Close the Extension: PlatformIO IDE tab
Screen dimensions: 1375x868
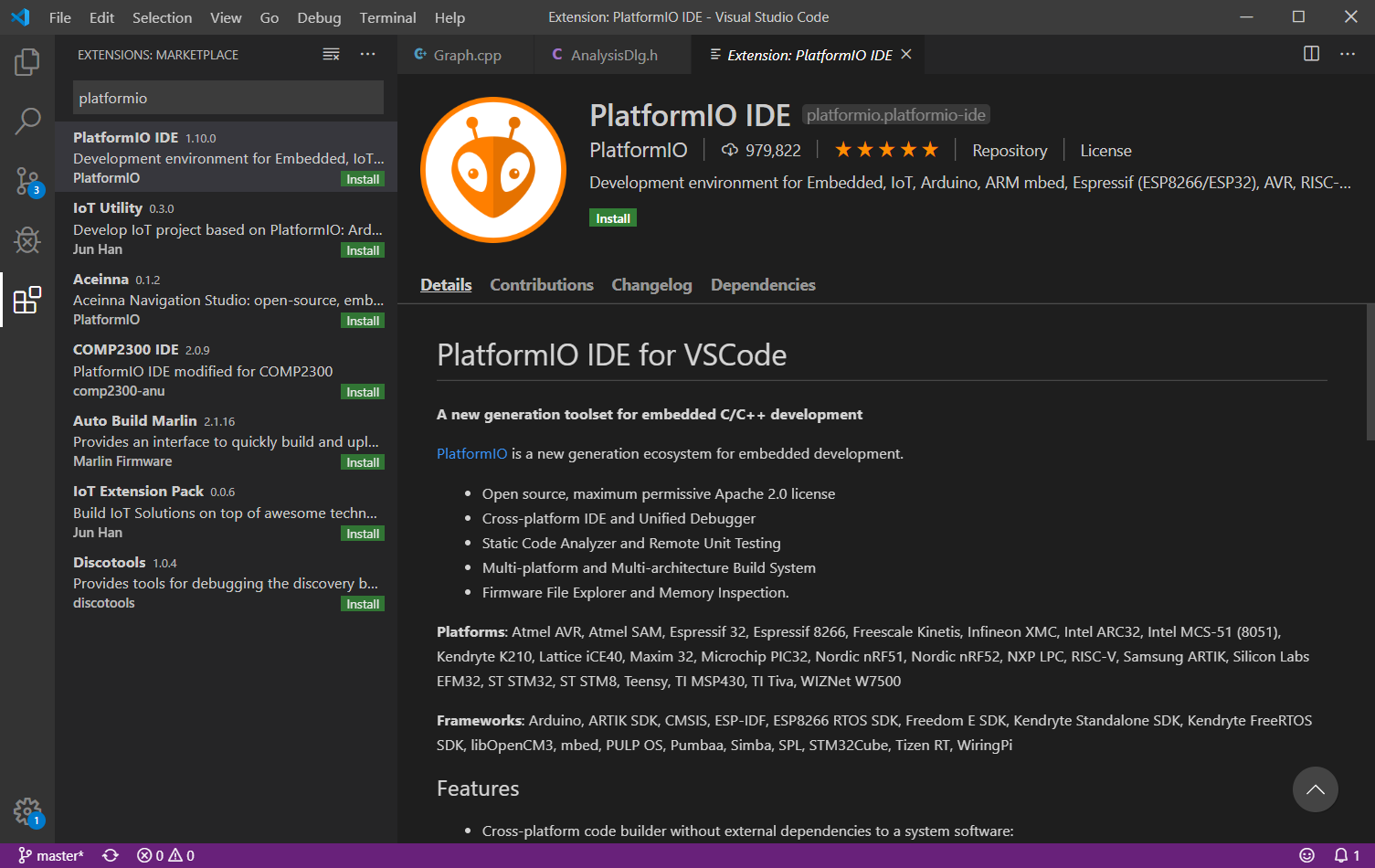[x=906, y=55]
